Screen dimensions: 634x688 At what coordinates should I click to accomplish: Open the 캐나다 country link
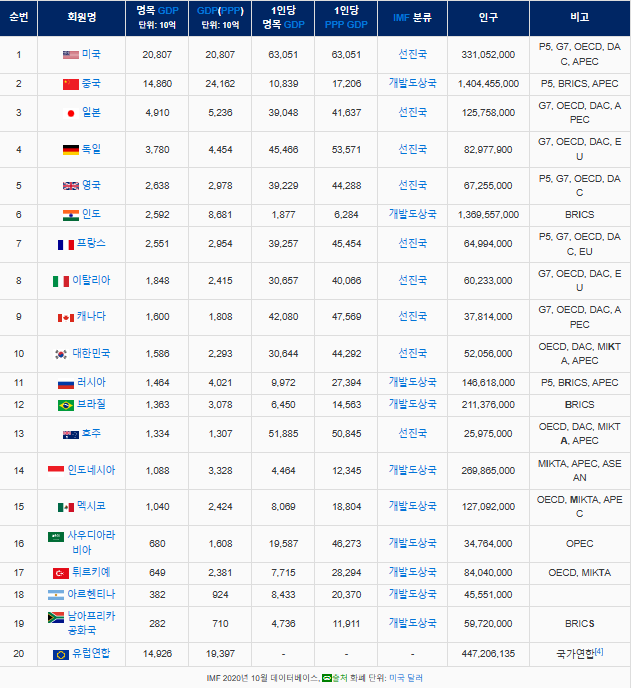click(91, 316)
